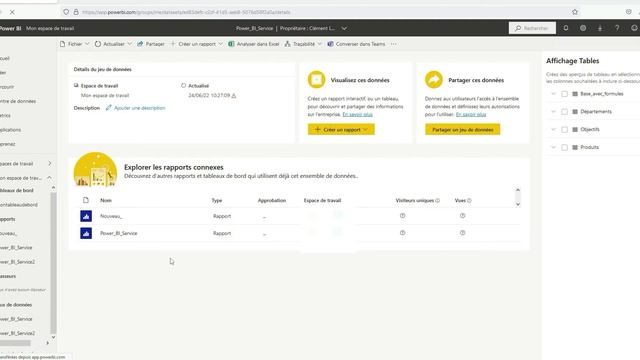
Task: Open the settings gear icon
Action: 583,28
